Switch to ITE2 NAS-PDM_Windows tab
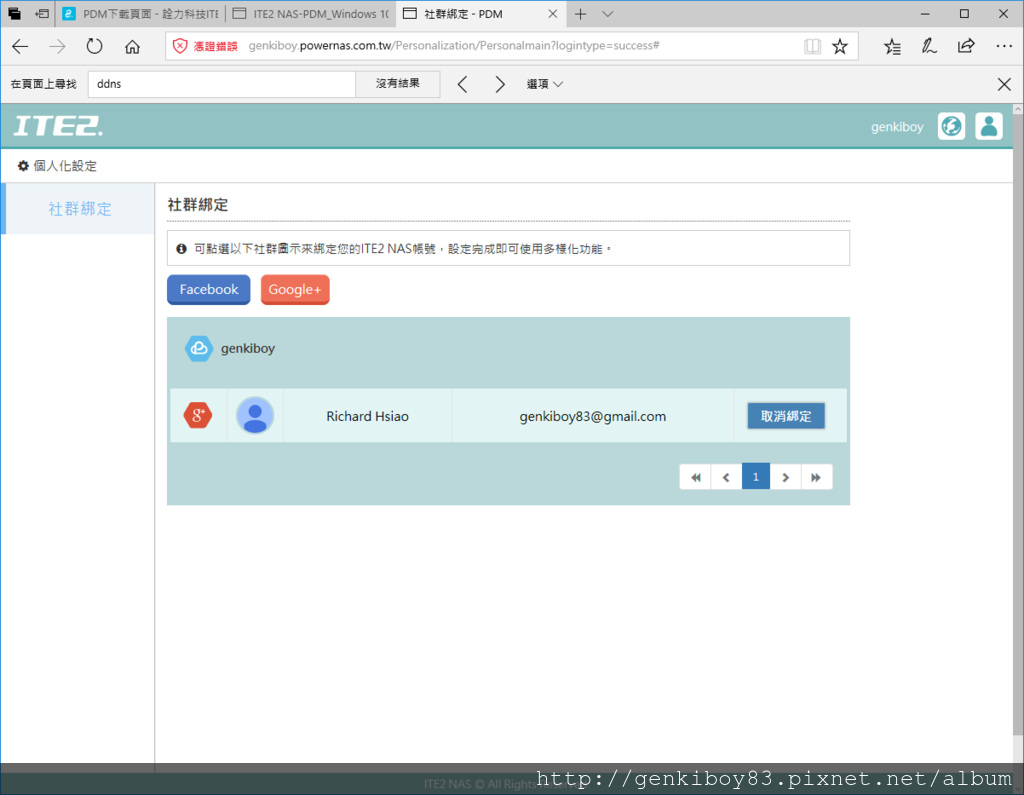 coord(310,14)
